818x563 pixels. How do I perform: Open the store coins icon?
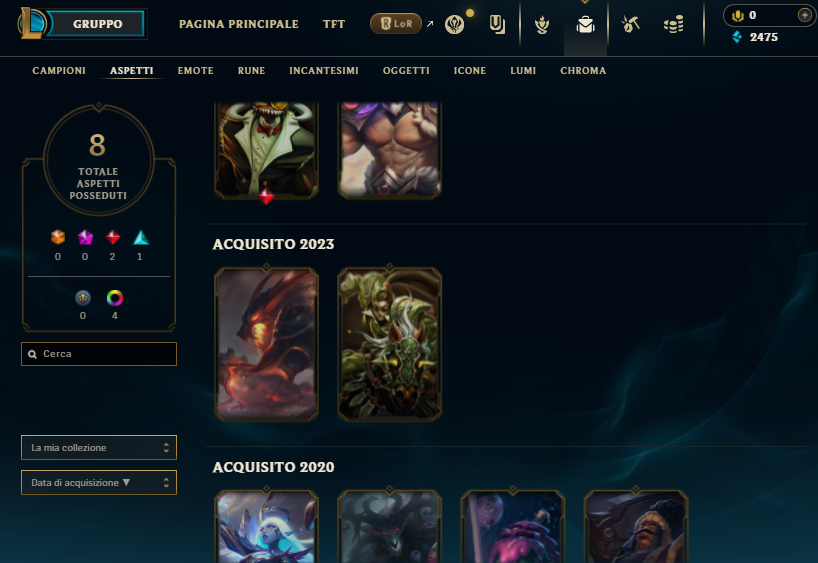[x=673, y=24]
